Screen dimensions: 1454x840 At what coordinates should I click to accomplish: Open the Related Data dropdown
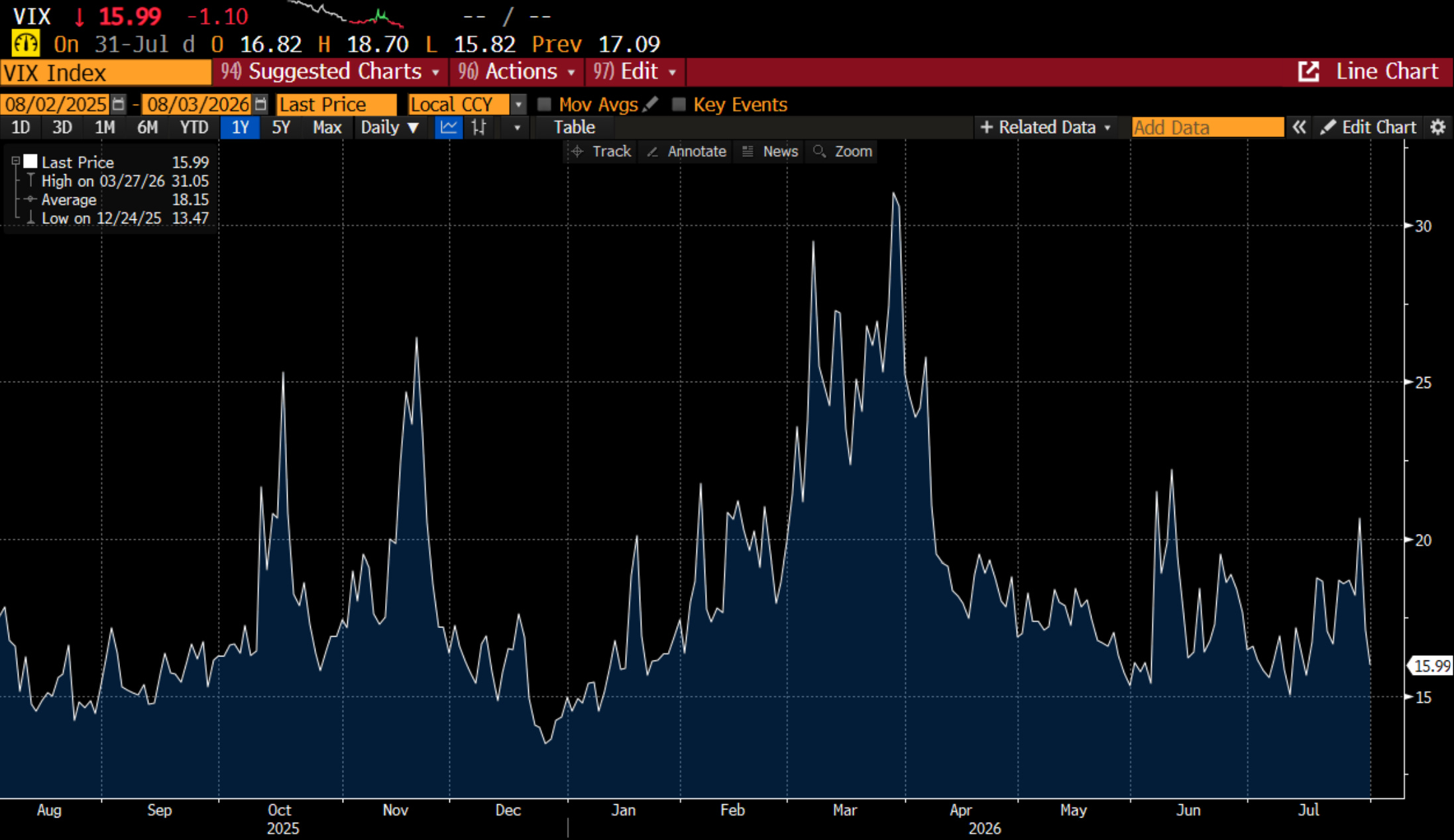pos(1045,127)
